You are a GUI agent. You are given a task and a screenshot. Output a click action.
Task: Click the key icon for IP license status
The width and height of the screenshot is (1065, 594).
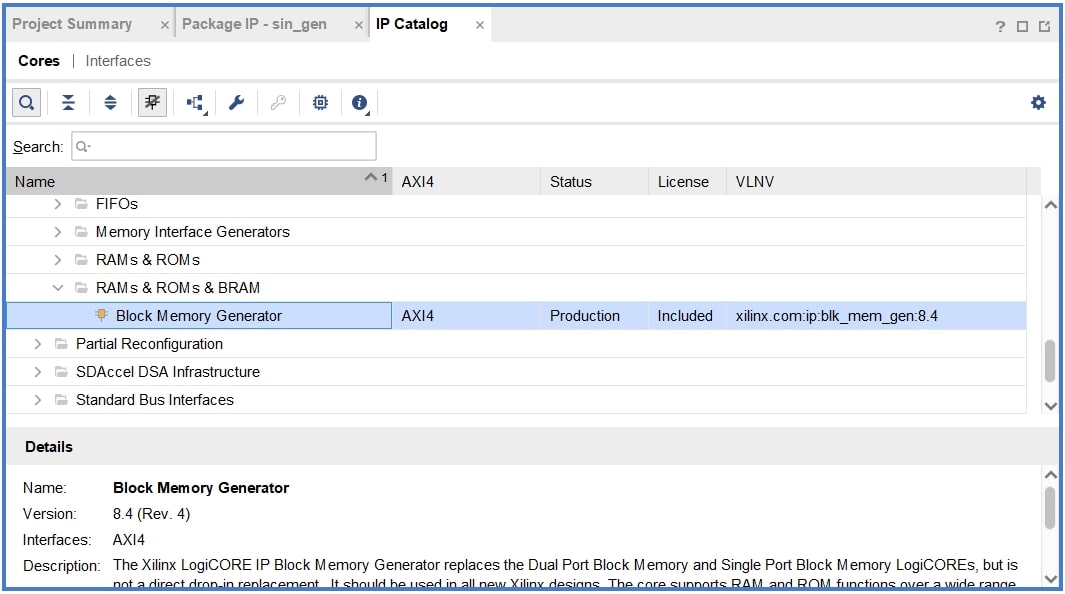click(279, 101)
